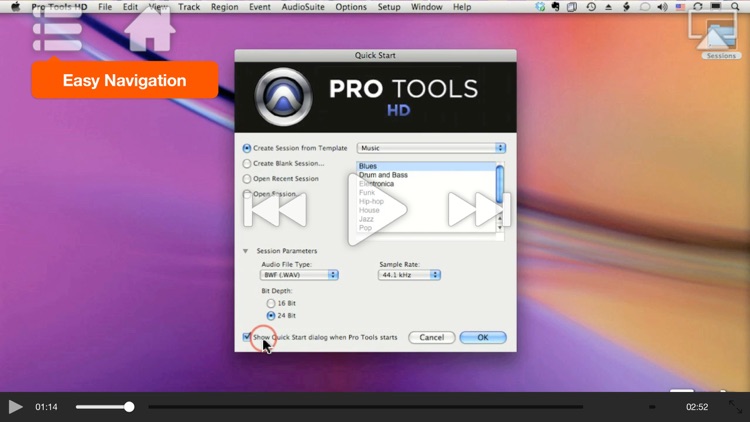The height and width of the screenshot is (422, 750).
Task: Click the OK button
Action: coord(483,337)
